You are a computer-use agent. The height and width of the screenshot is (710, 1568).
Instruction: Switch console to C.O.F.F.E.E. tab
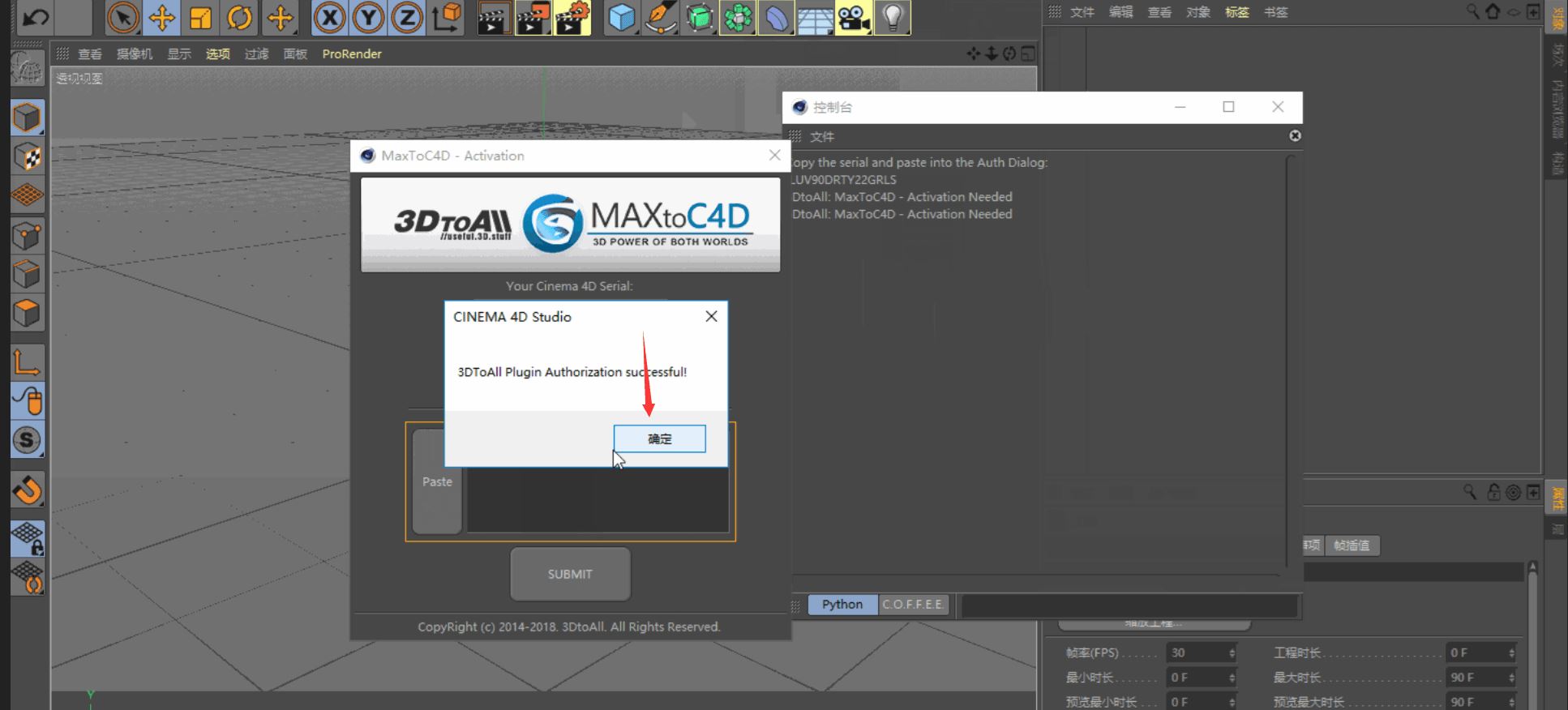pyautogui.click(x=913, y=605)
